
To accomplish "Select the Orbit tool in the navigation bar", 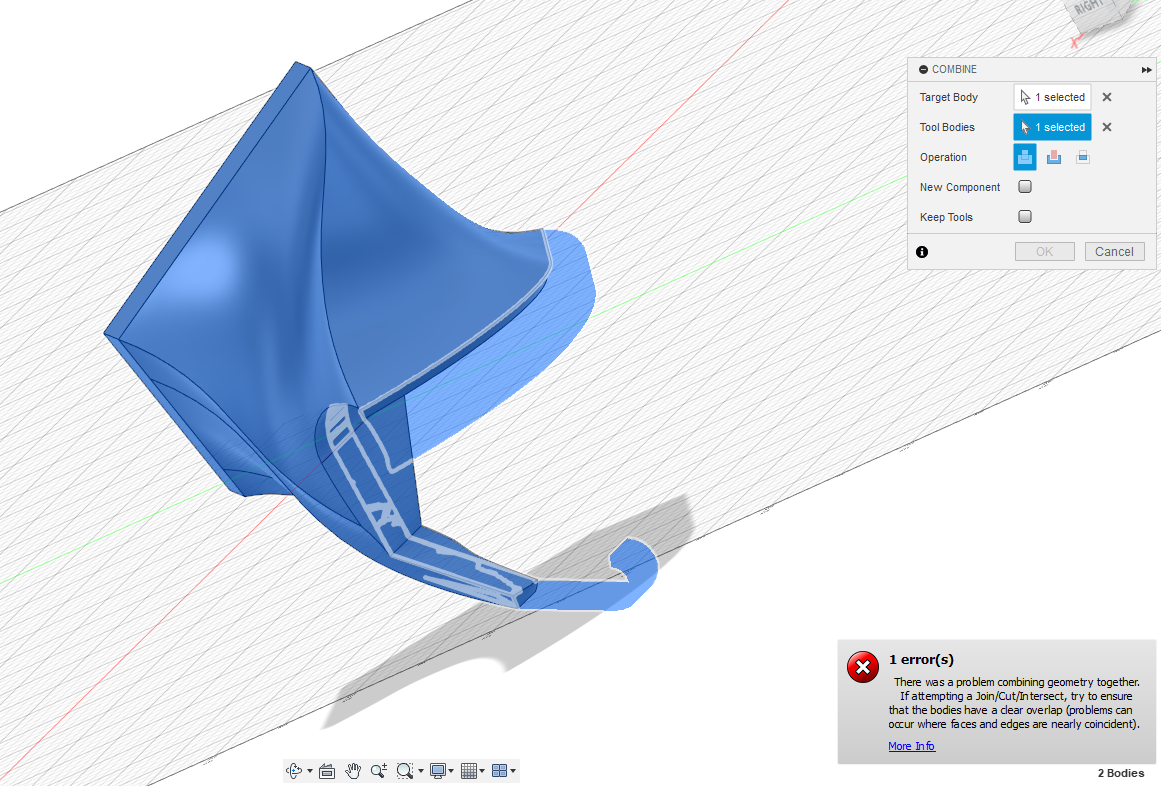I will point(294,770).
